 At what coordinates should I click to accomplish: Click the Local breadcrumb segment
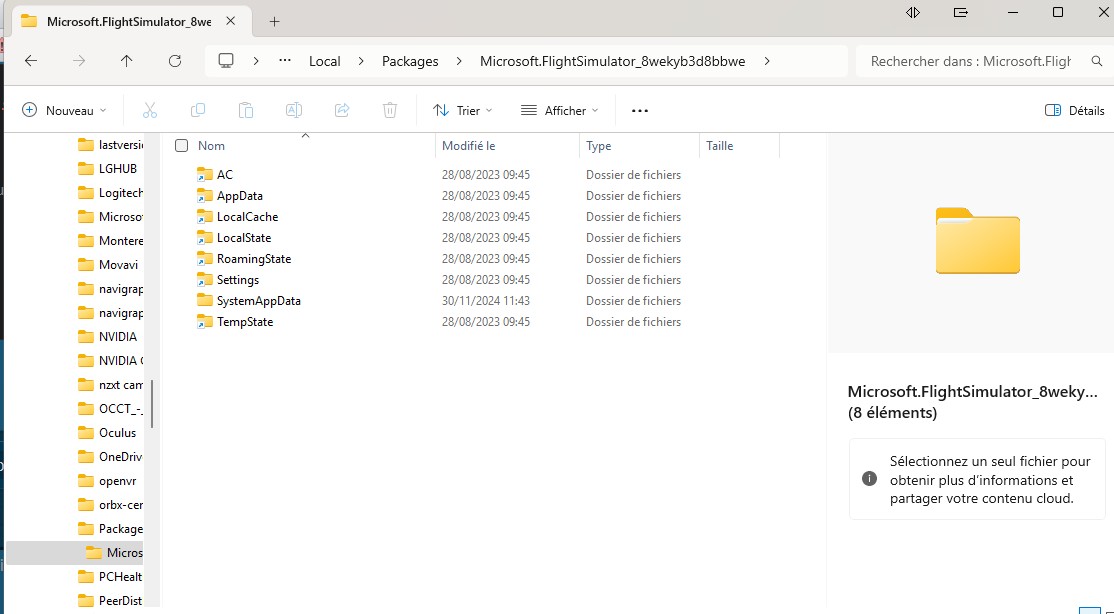(x=325, y=61)
